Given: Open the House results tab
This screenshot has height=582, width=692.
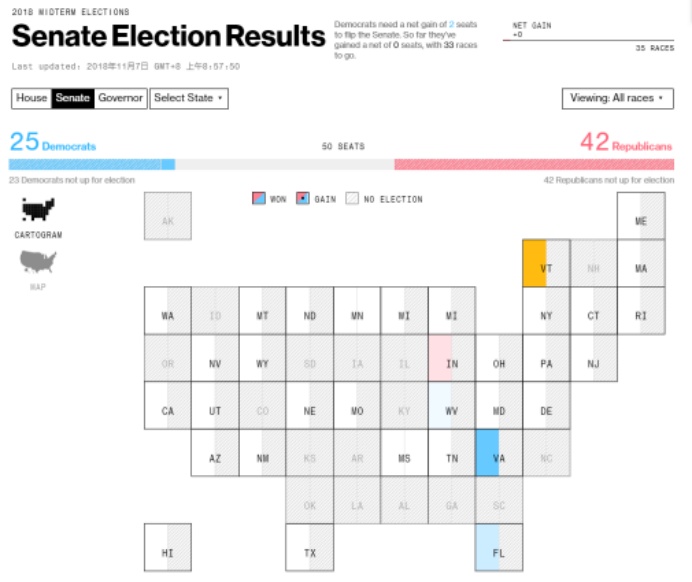Looking at the screenshot, I should pos(31,98).
